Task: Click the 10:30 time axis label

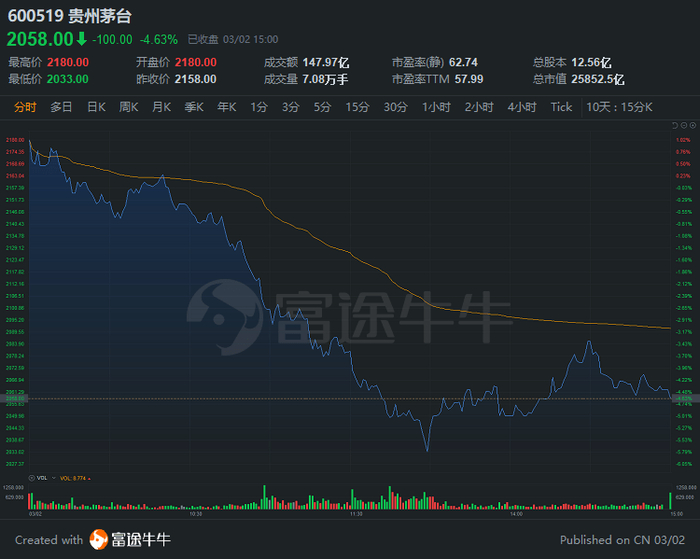Action: click(x=196, y=514)
